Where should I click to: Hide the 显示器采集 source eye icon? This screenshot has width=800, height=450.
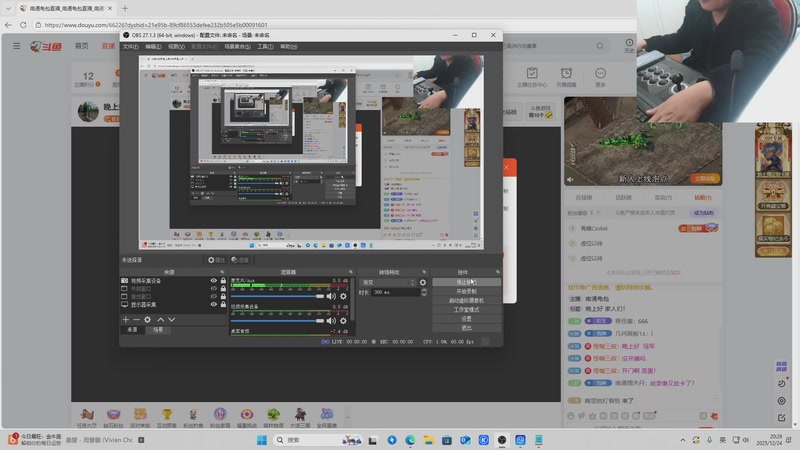click(214, 305)
